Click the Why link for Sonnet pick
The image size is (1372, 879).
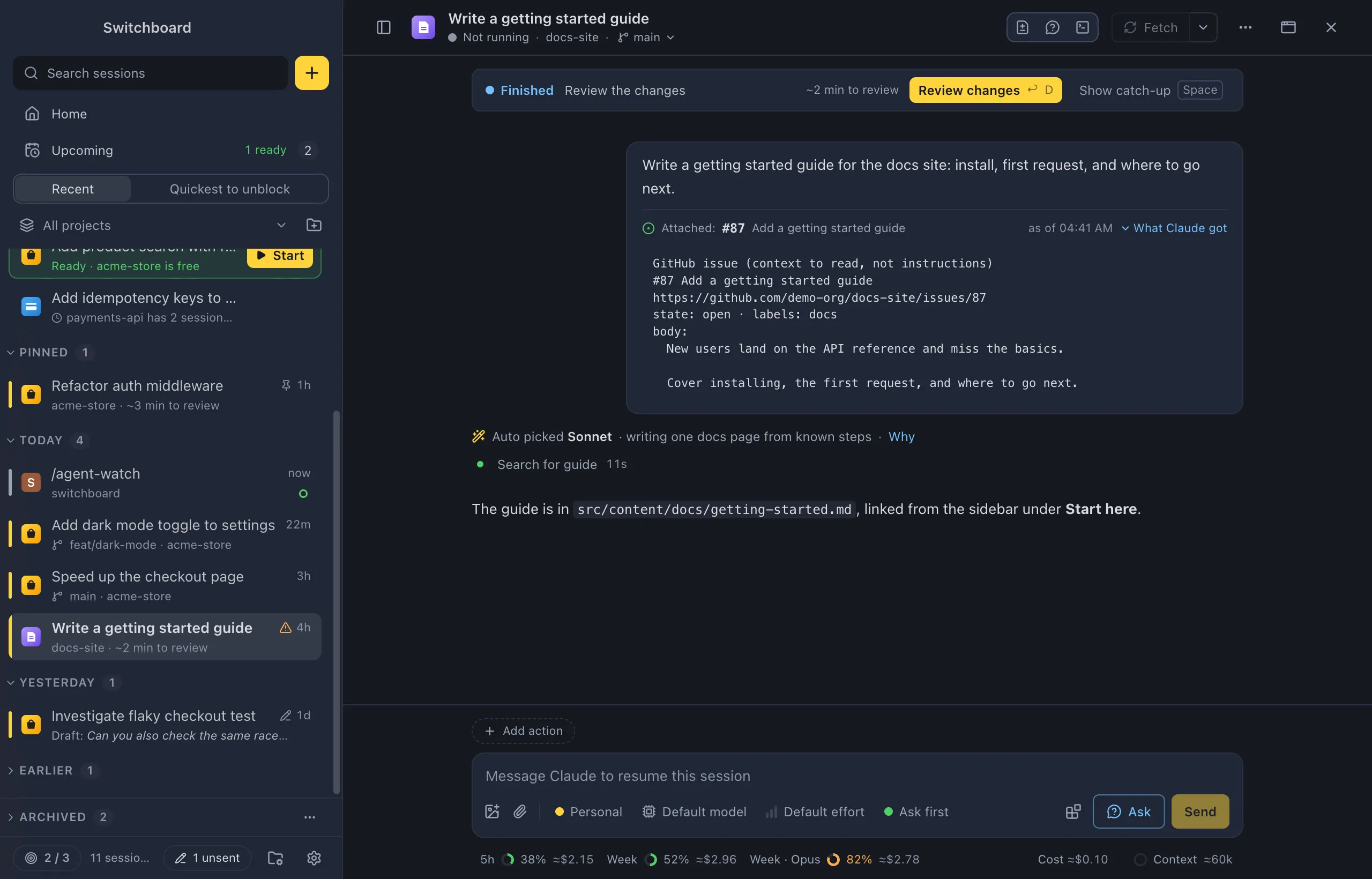pyautogui.click(x=901, y=437)
